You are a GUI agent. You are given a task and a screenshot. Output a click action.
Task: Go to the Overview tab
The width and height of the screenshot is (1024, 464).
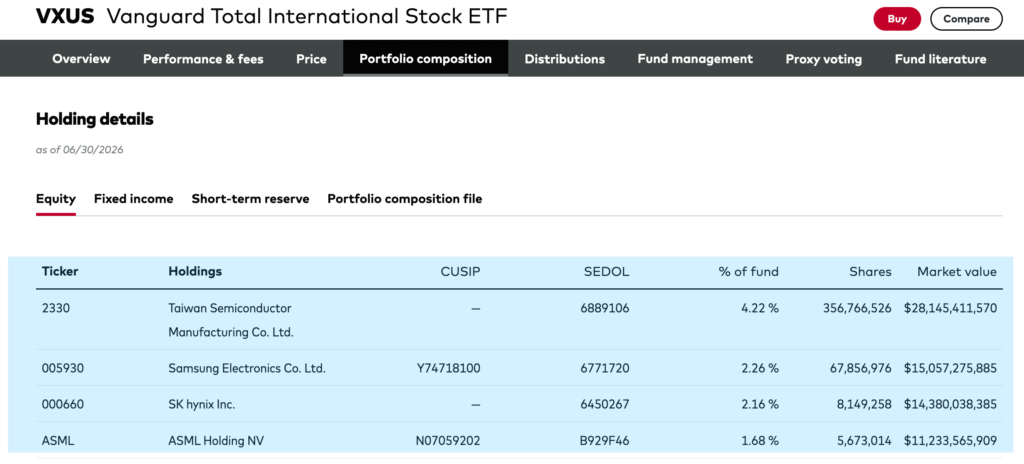point(82,59)
